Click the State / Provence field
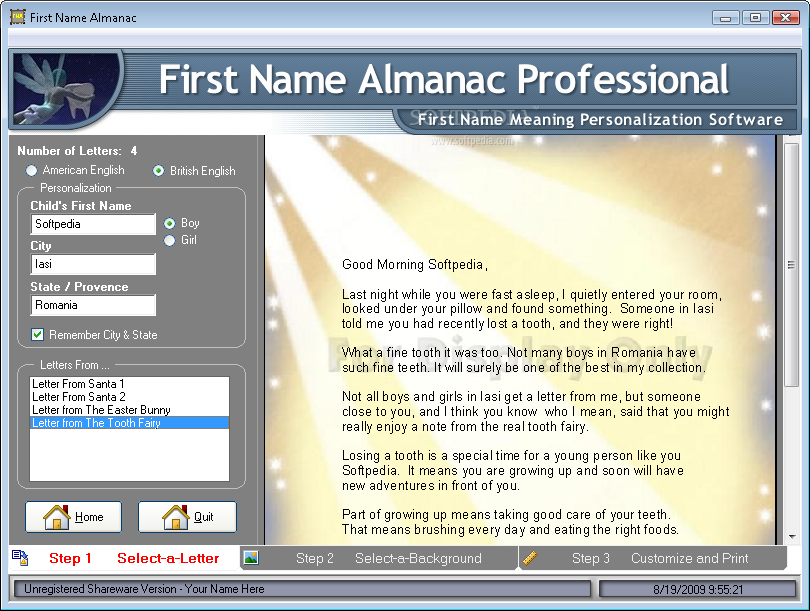This screenshot has height=611, width=810. [93, 305]
